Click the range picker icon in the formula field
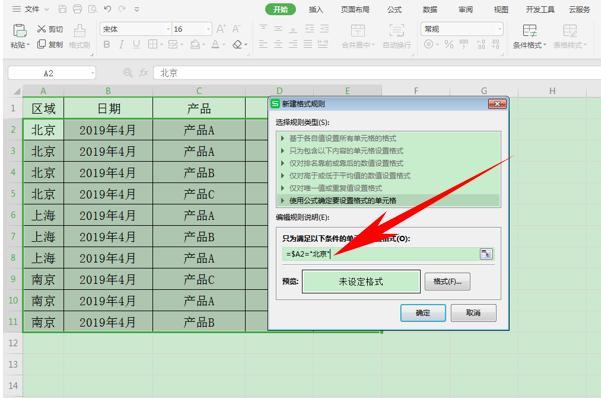This screenshot has width=601, height=398. (x=486, y=254)
